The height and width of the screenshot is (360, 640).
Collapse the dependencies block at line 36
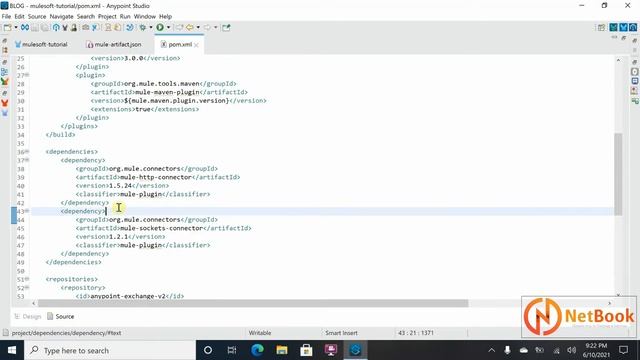[27, 151]
